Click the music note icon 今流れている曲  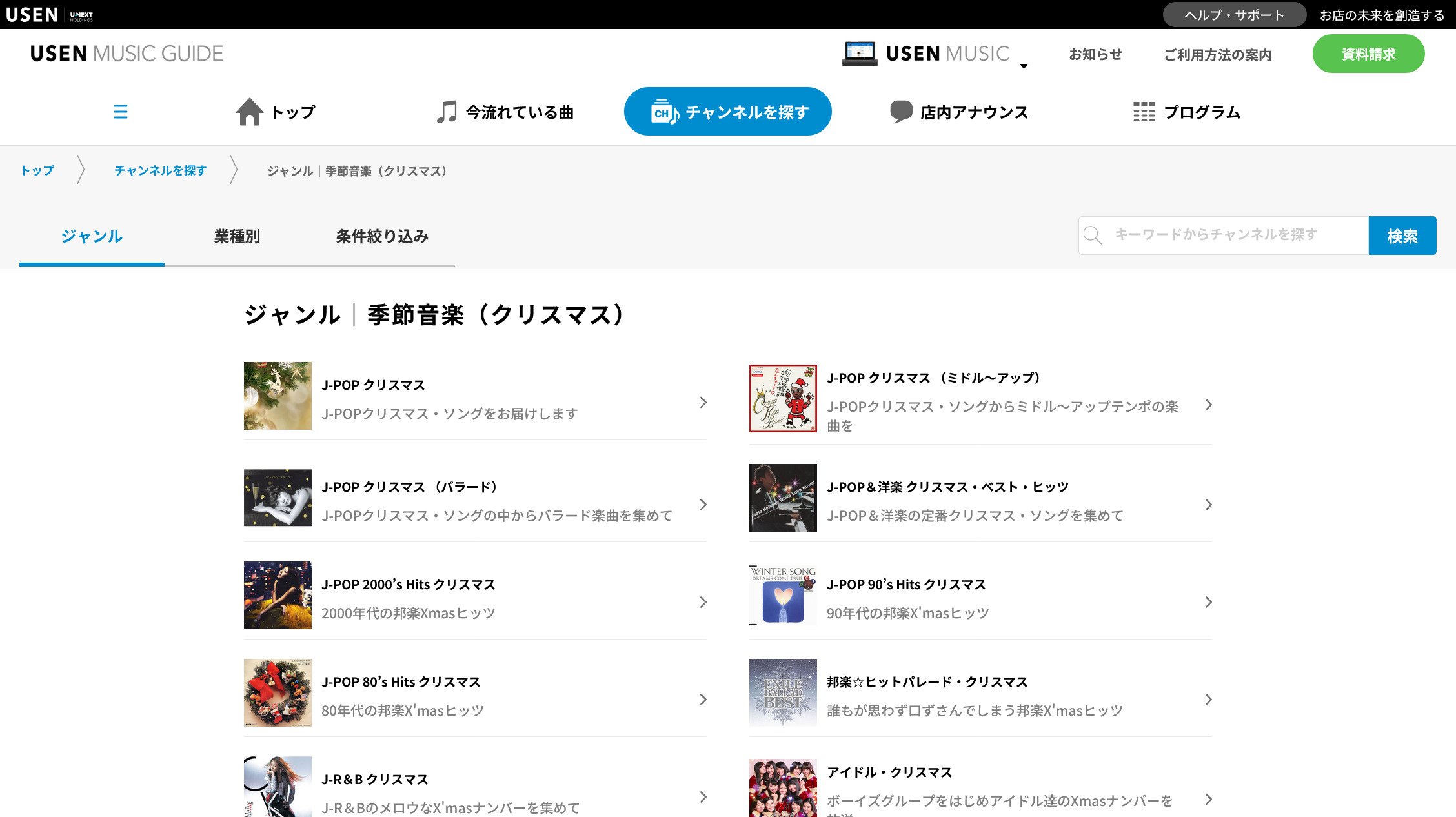(446, 112)
